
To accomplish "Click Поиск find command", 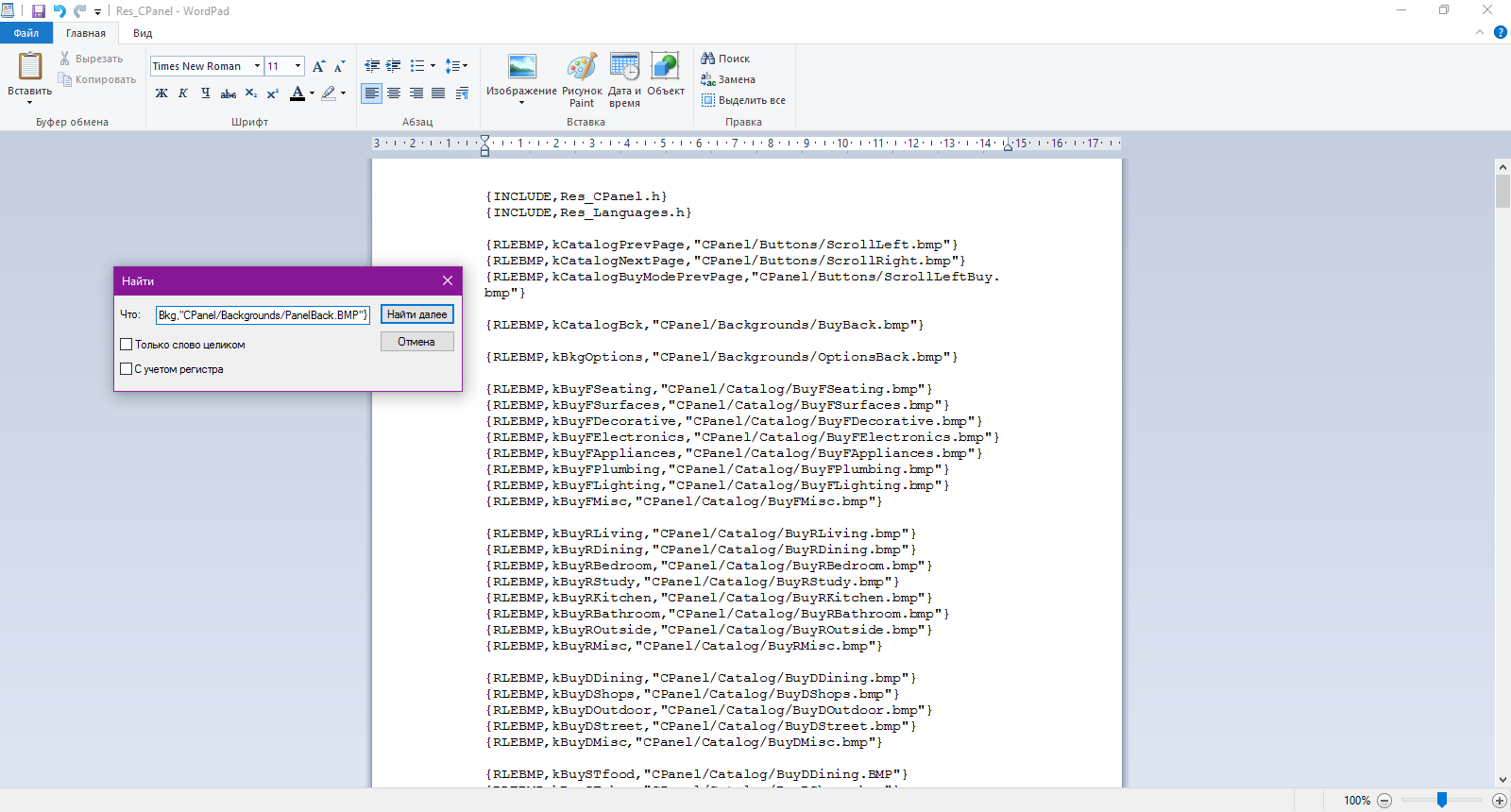I will pyautogui.click(x=725, y=59).
